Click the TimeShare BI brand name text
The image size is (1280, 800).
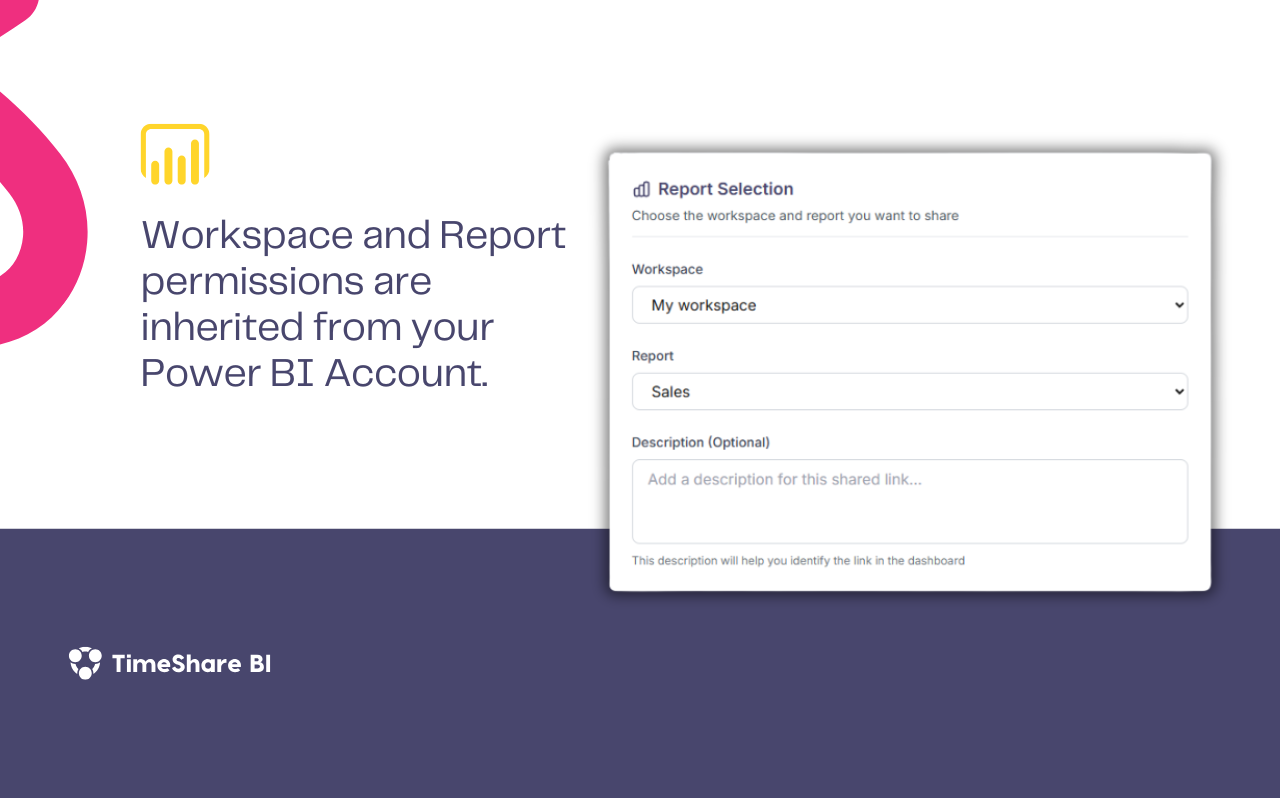coord(191,664)
